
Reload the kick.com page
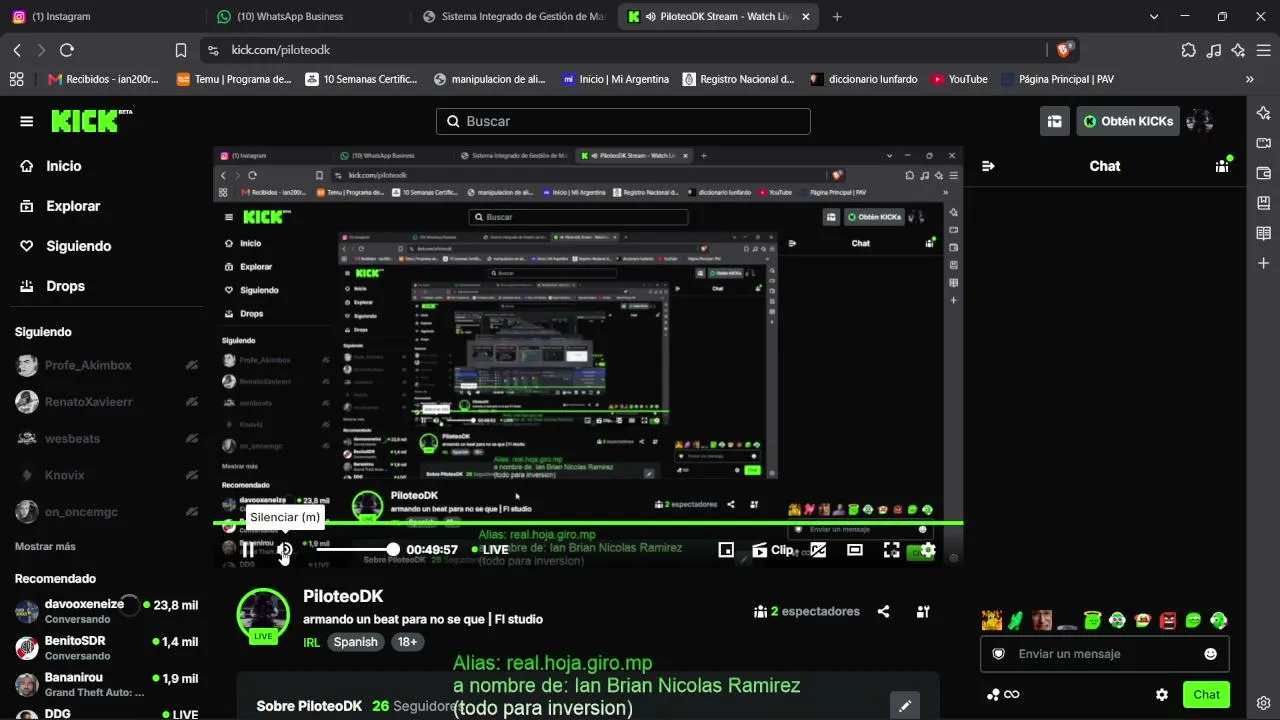pyautogui.click(x=67, y=50)
